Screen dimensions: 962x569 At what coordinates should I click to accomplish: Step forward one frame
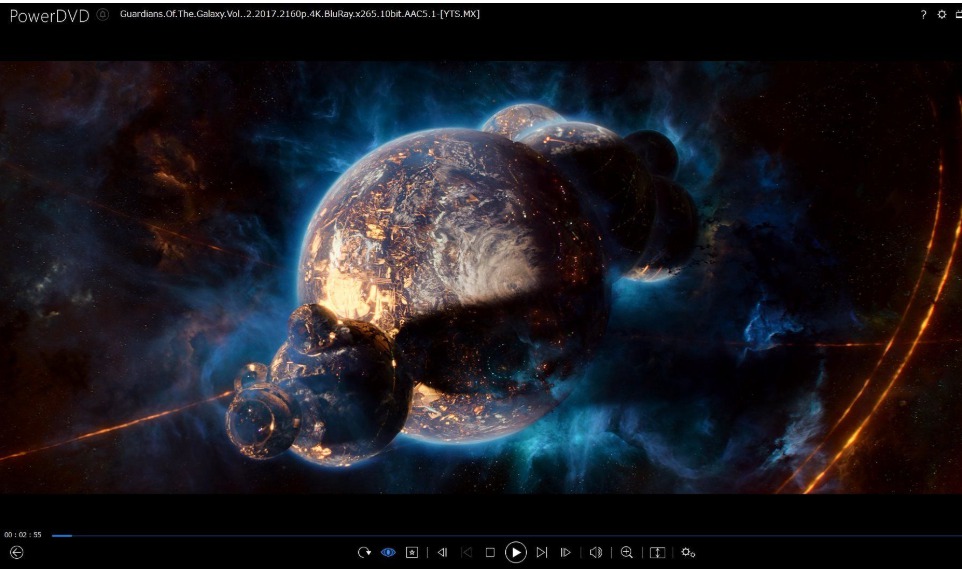pyautogui.click(x=566, y=552)
